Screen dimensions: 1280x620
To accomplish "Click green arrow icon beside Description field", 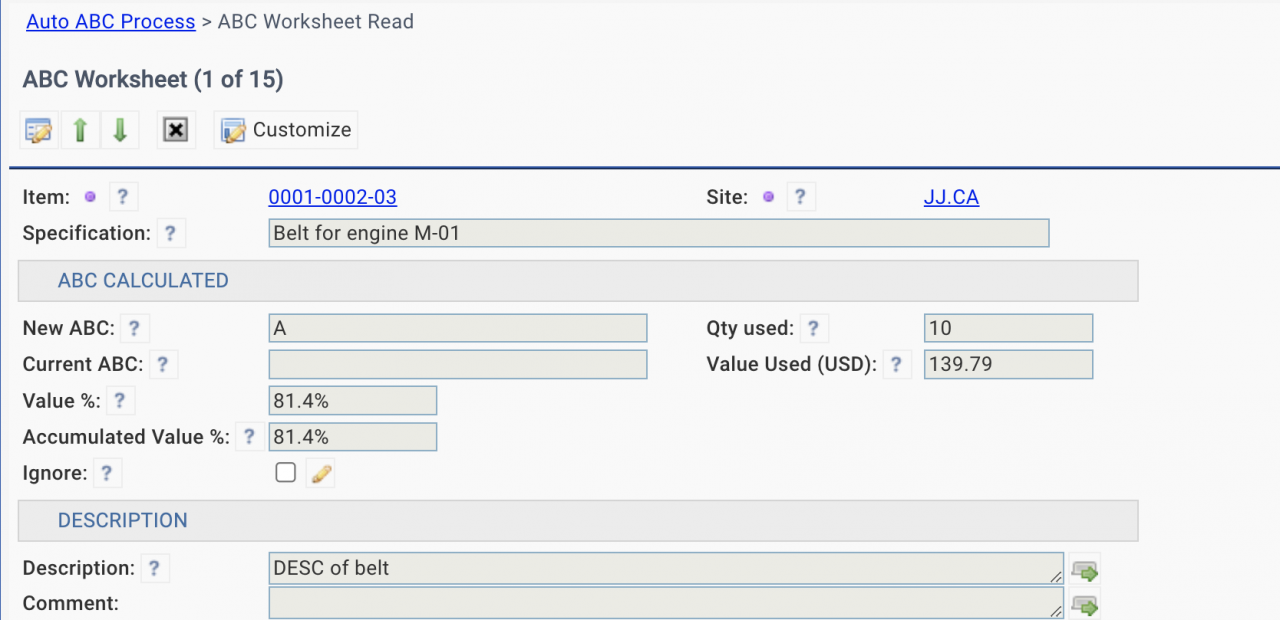I will pos(1084,570).
